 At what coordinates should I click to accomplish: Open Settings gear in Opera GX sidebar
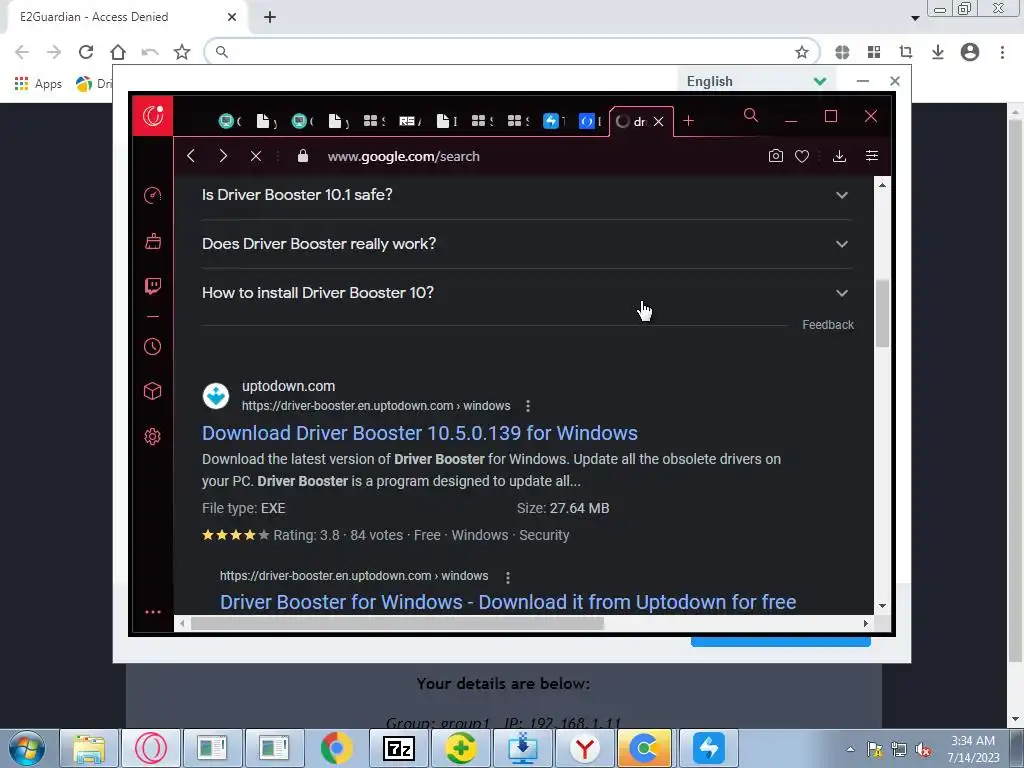[152, 436]
